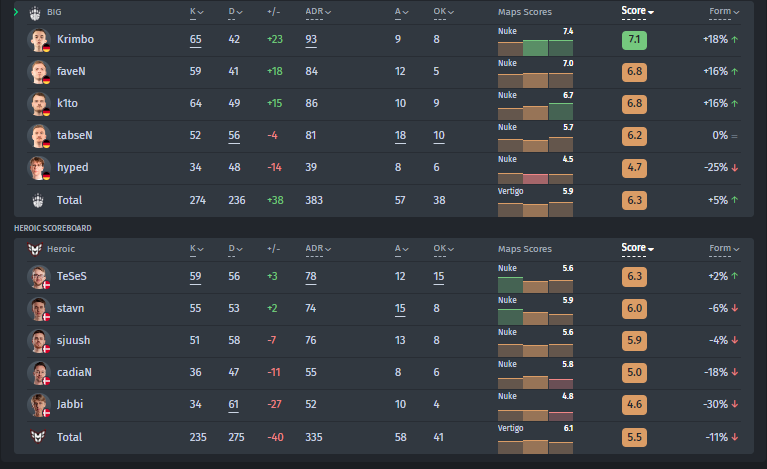
Task: Click BIG Total Vertigo map score bars
Action: point(535,209)
